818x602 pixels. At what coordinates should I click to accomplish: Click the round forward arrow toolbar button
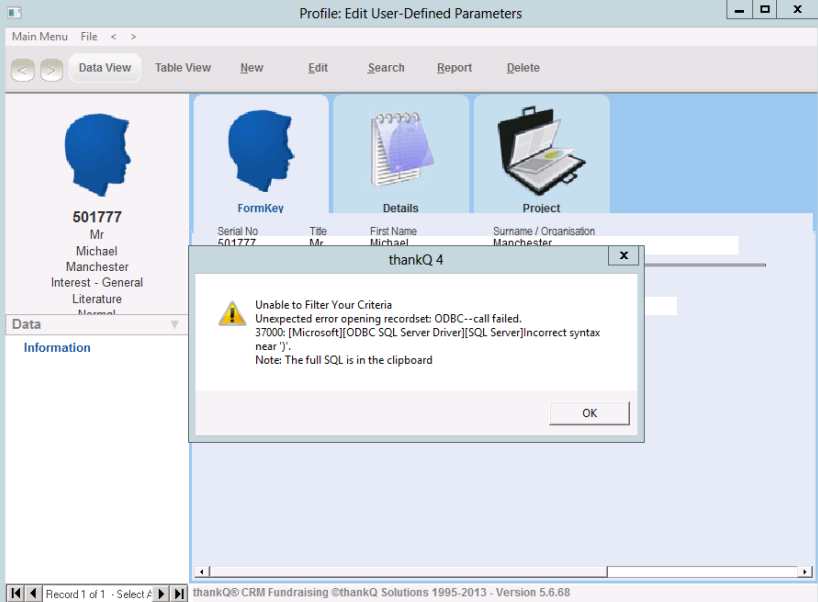50,69
